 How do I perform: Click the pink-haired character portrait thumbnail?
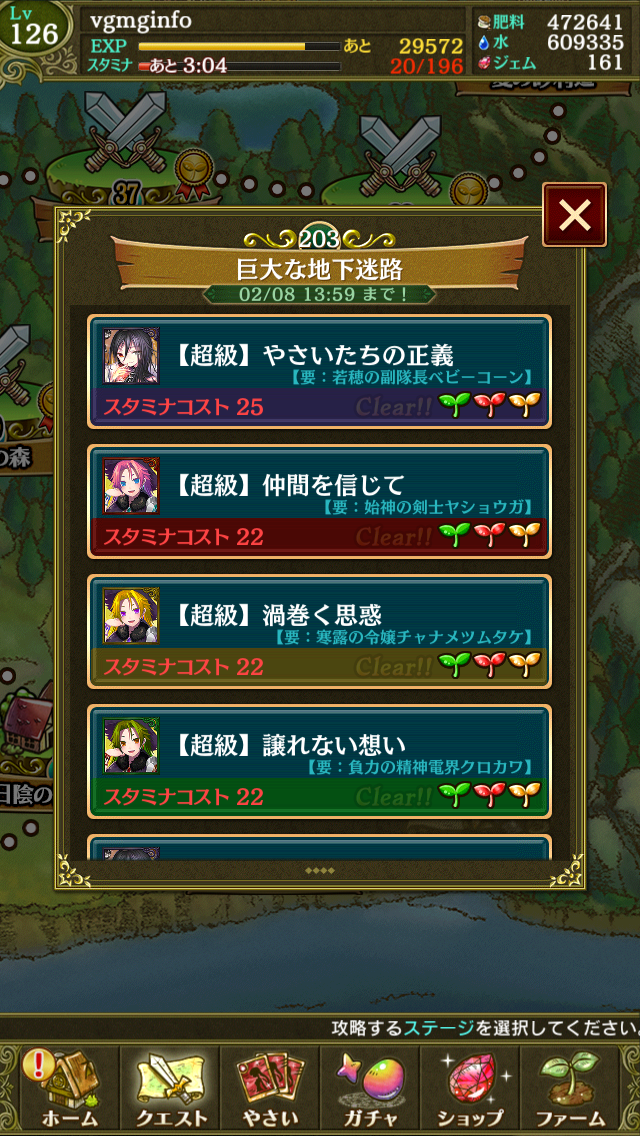click(131, 485)
